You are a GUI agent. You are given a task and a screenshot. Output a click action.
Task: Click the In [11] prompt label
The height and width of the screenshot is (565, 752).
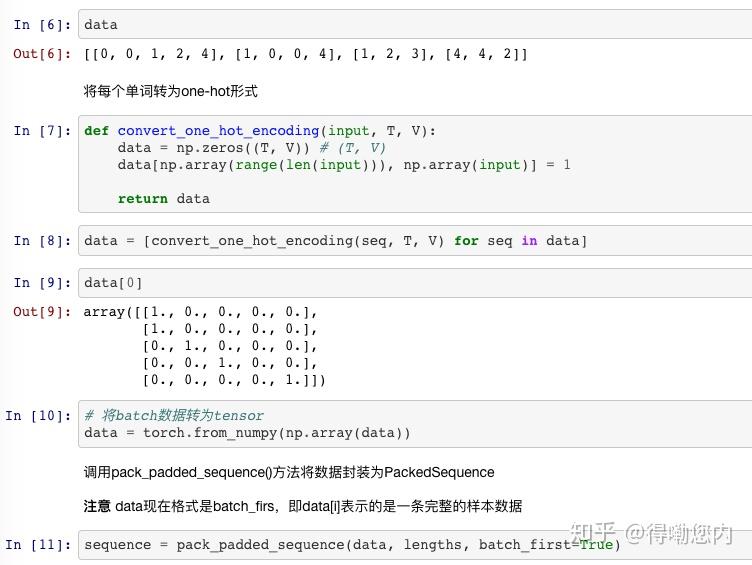click(38, 545)
